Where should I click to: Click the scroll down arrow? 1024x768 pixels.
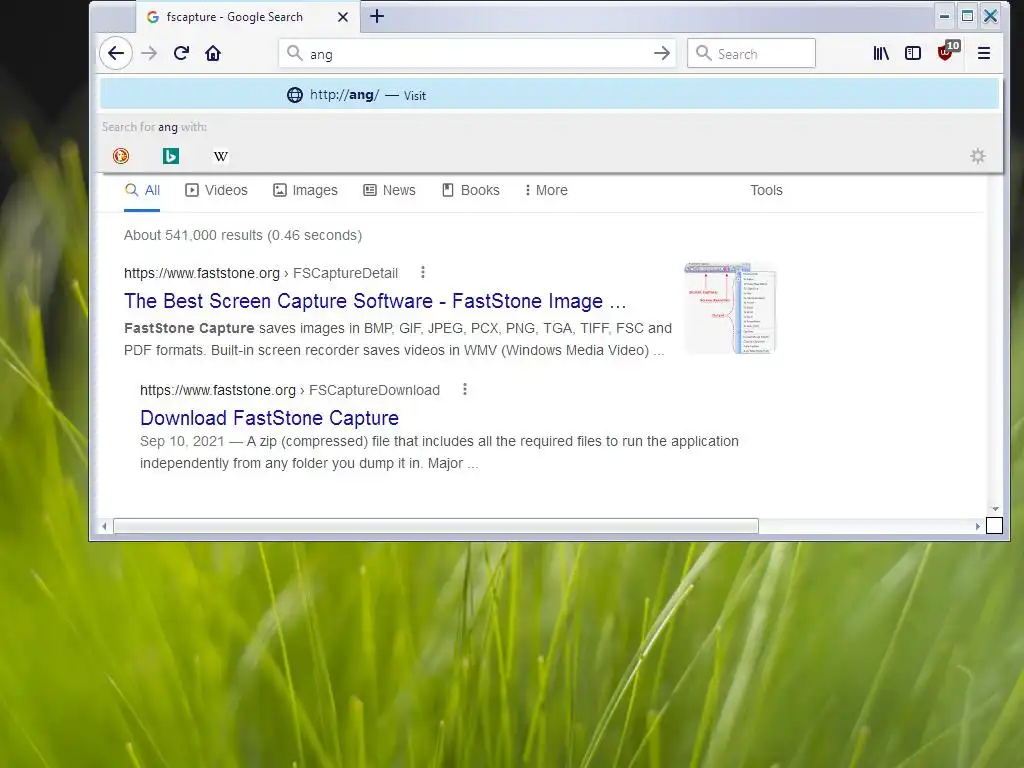click(995, 509)
